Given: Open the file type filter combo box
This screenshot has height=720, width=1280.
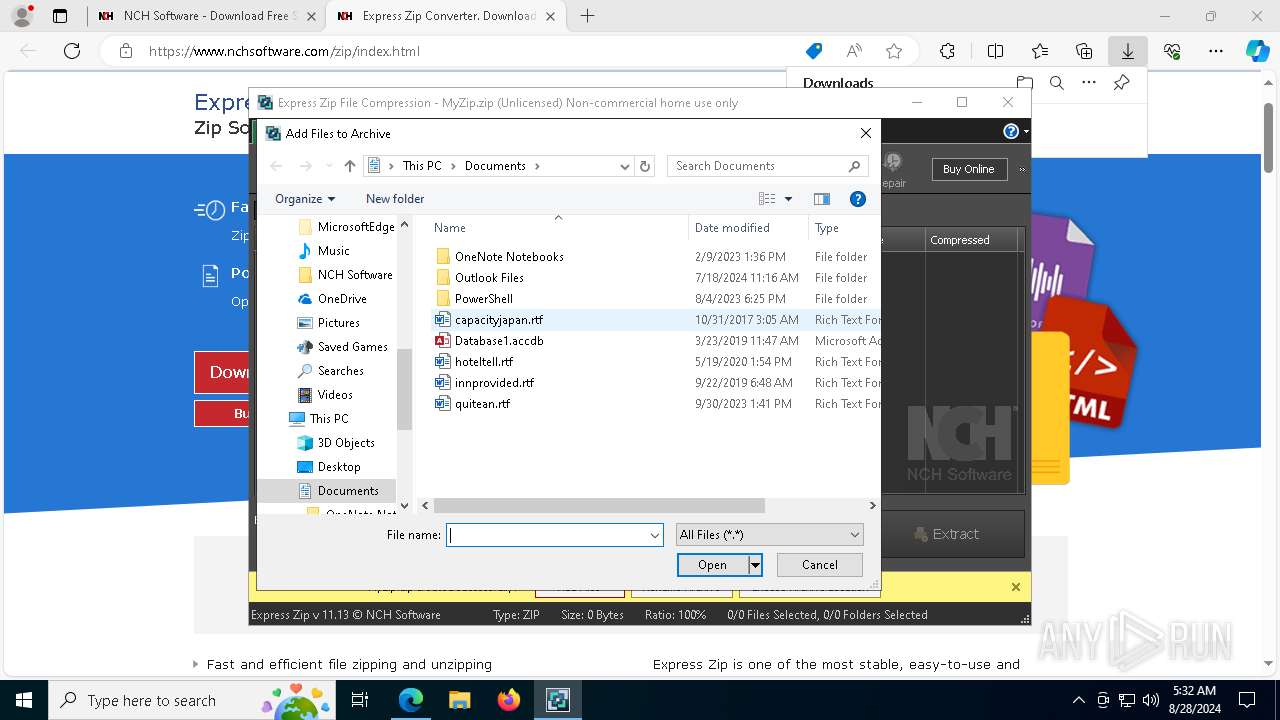Looking at the screenshot, I should [x=769, y=535].
